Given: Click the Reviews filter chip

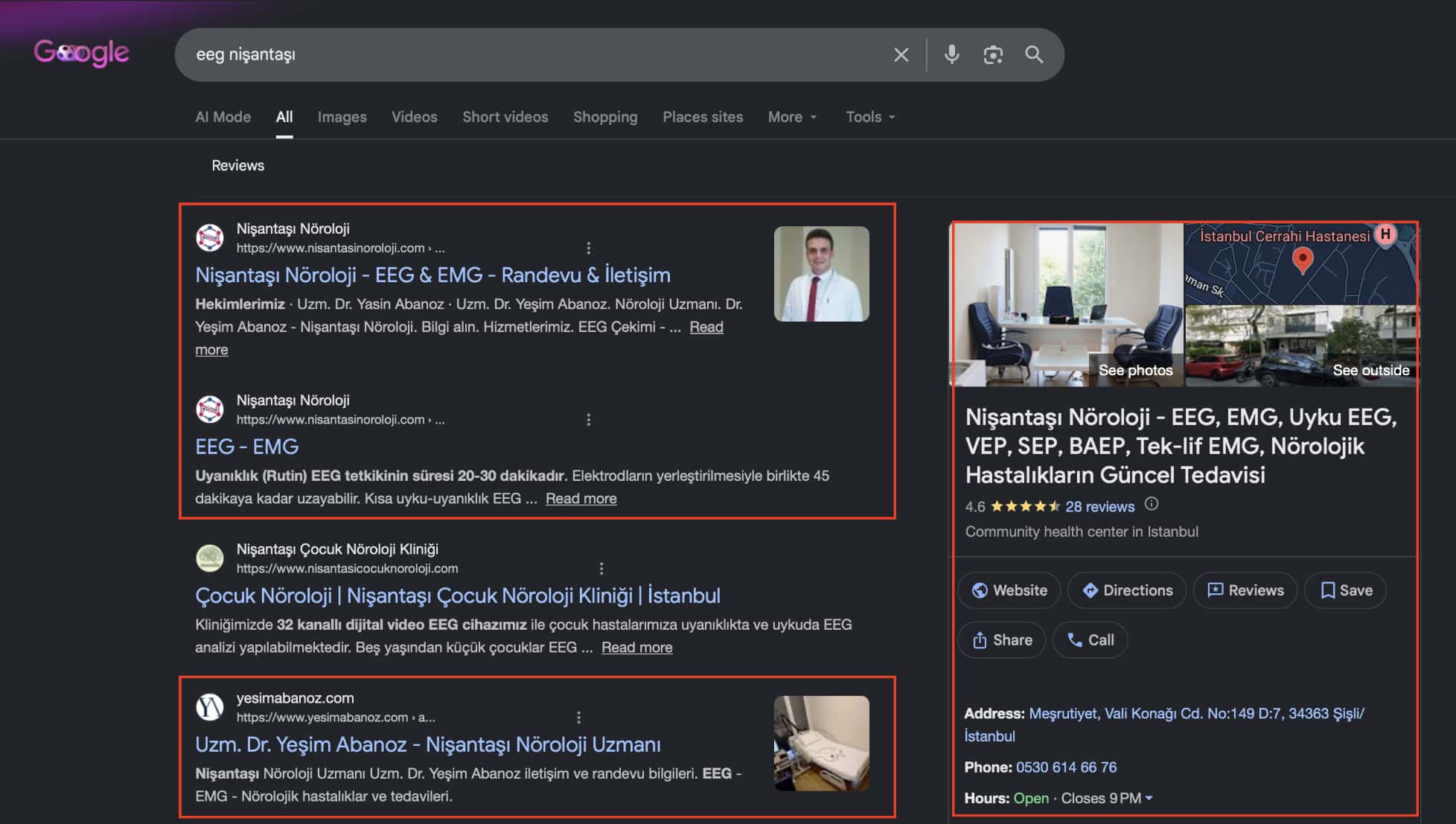Looking at the screenshot, I should [237, 165].
